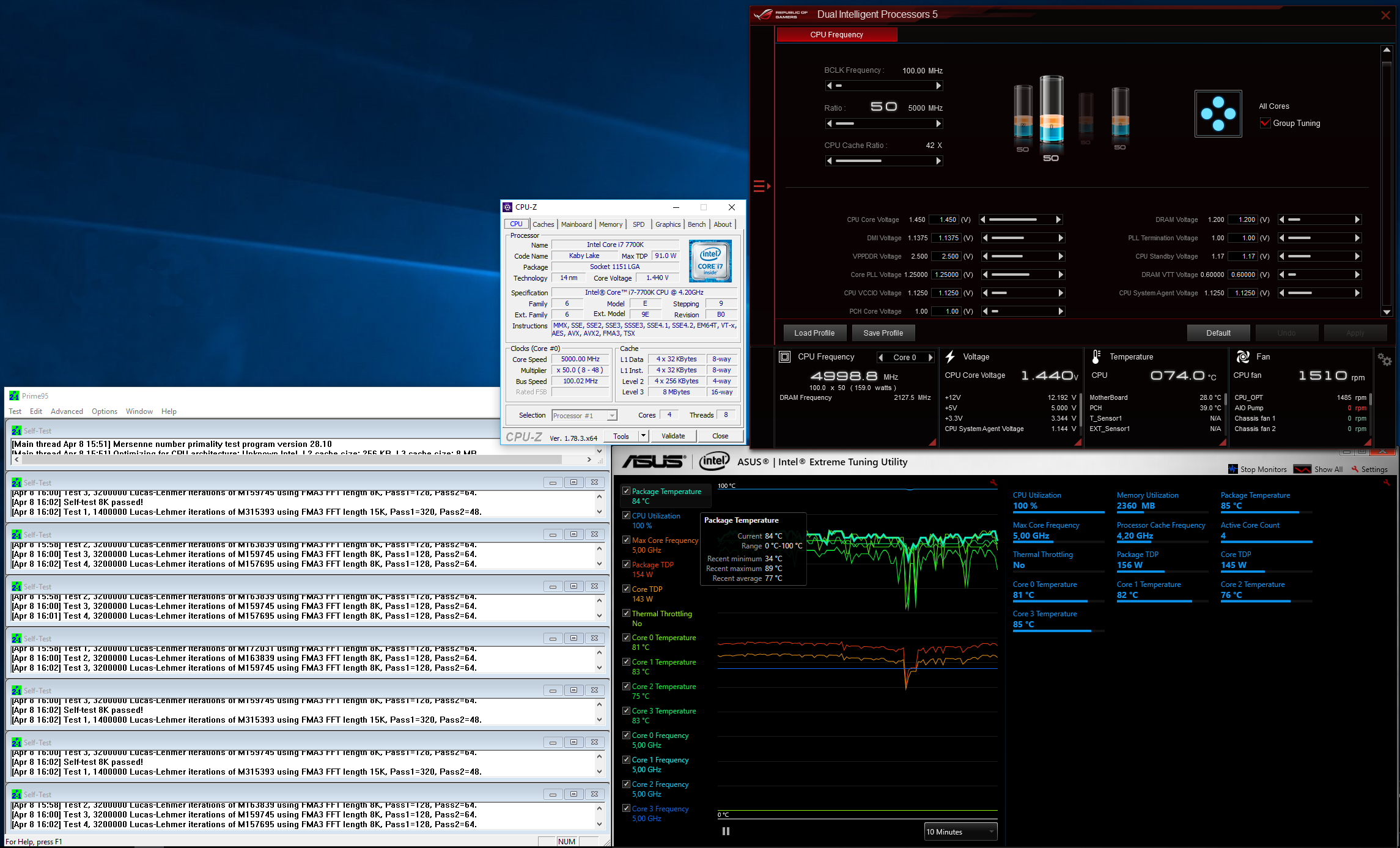Open the 10 Minutes time range dropdown
The image size is (1400, 848).
960,831
